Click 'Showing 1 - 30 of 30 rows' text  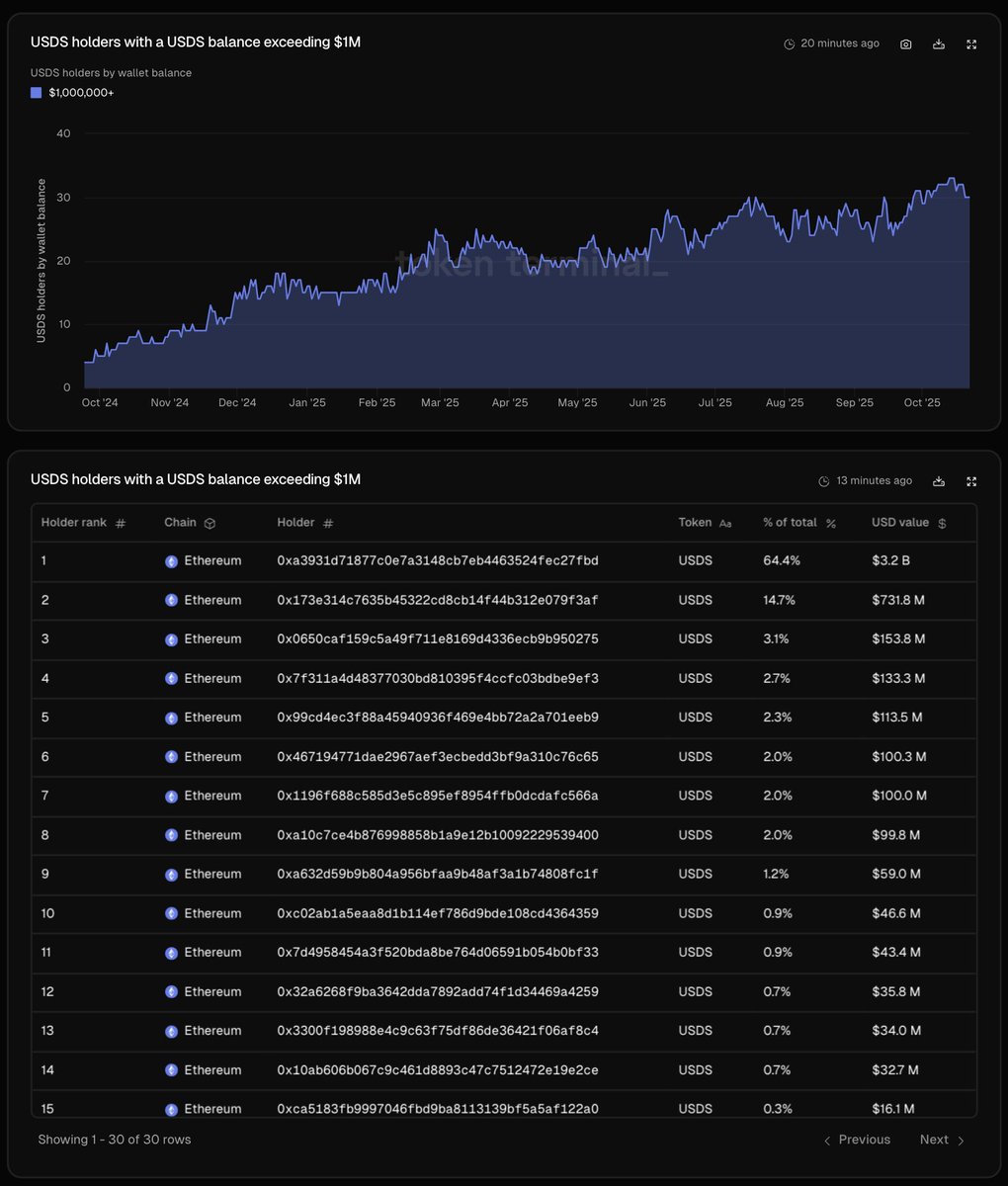[x=115, y=1140]
